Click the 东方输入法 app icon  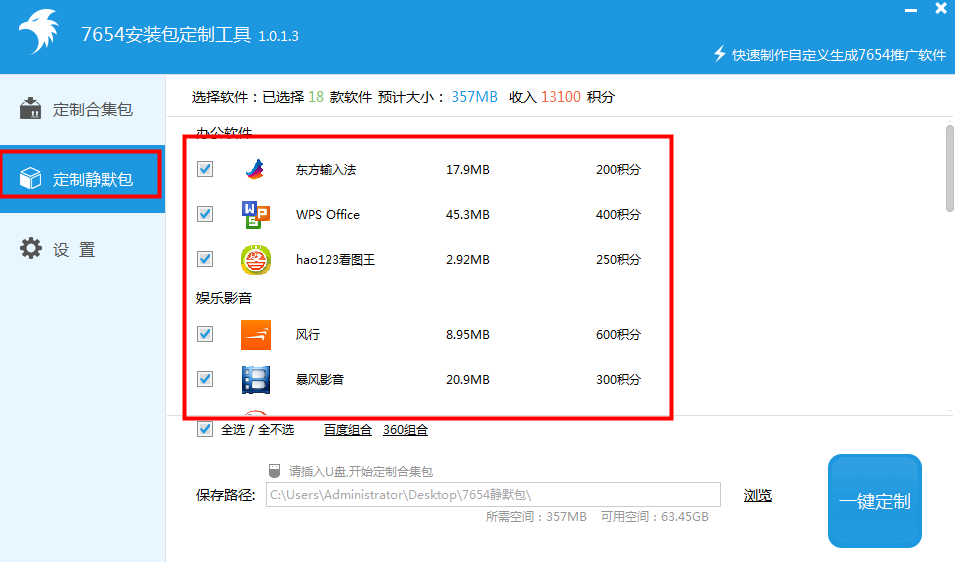click(256, 169)
